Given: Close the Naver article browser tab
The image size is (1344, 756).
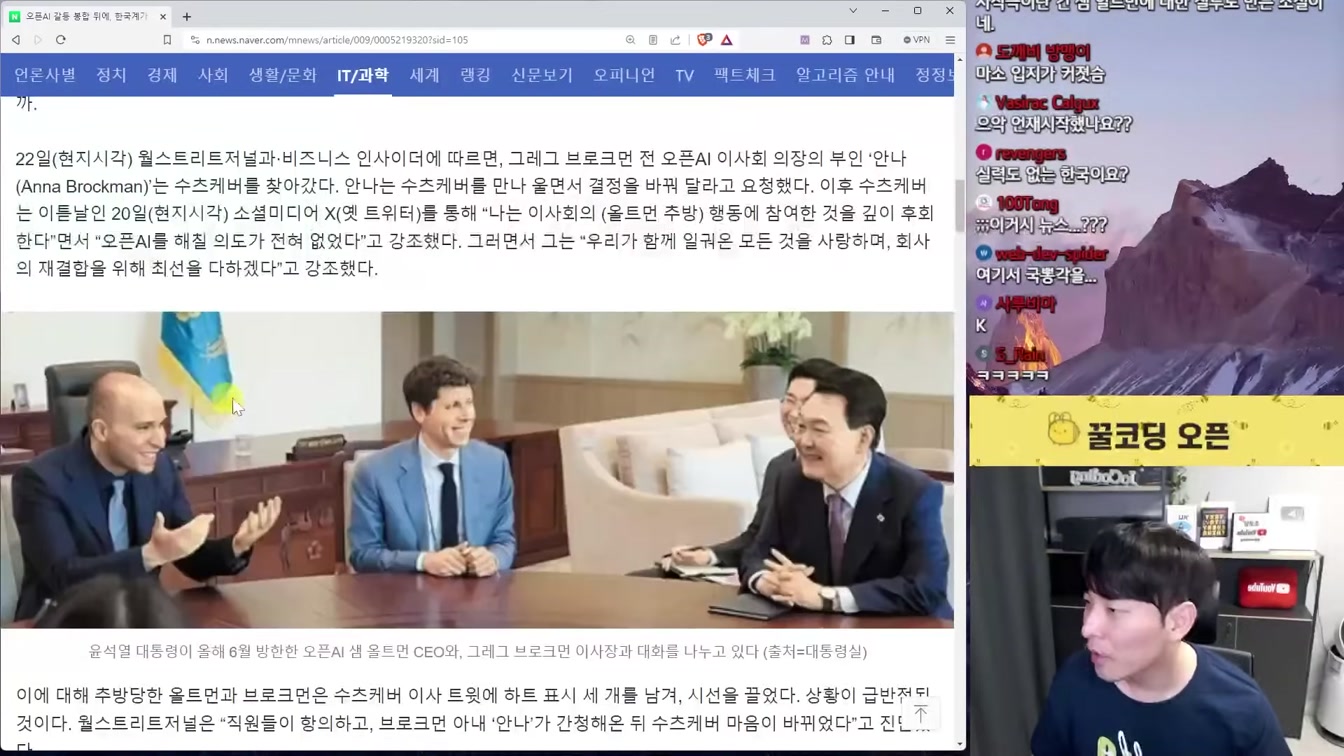Looking at the screenshot, I should [x=163, y=16].
